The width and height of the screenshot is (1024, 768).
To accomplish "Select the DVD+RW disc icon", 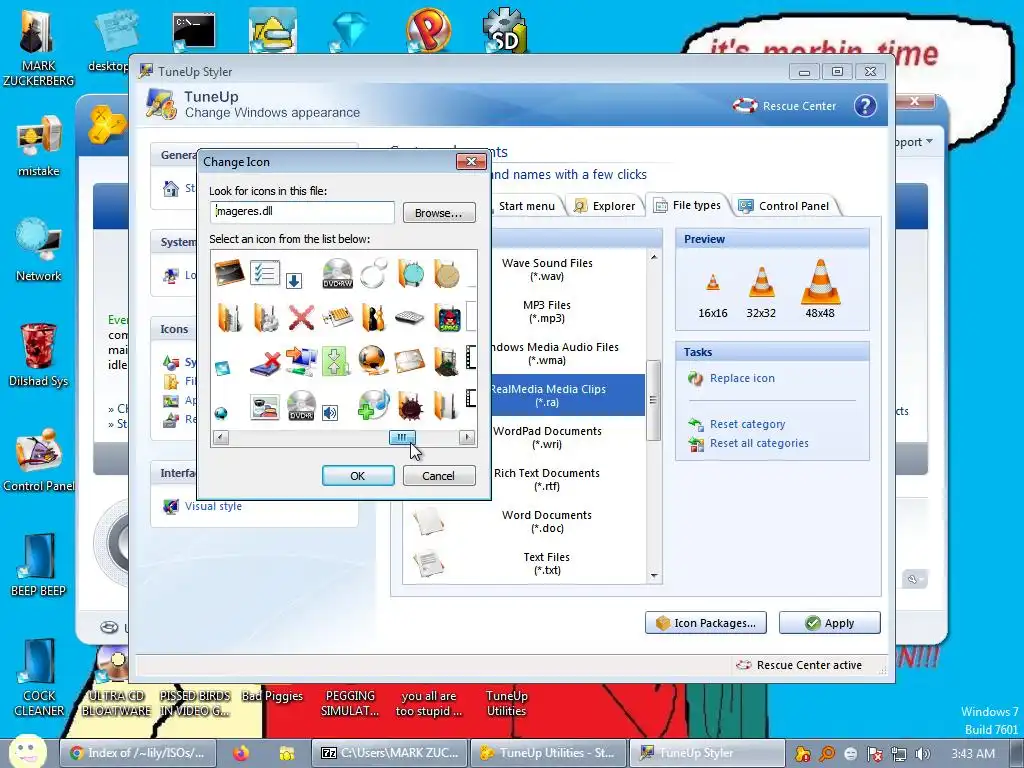I will tap(338, 274).
